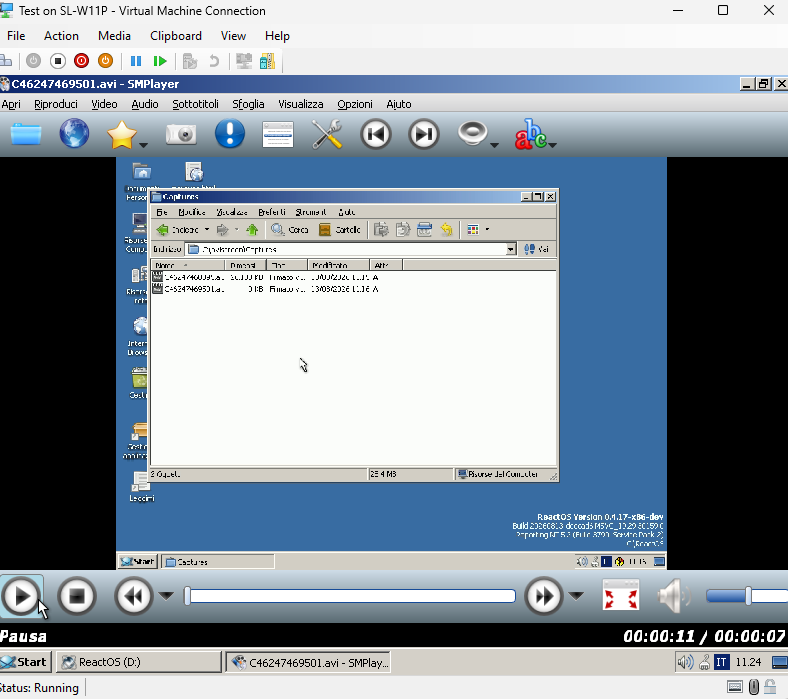Switch the IT keyboard language indicator

click(721, 662)
